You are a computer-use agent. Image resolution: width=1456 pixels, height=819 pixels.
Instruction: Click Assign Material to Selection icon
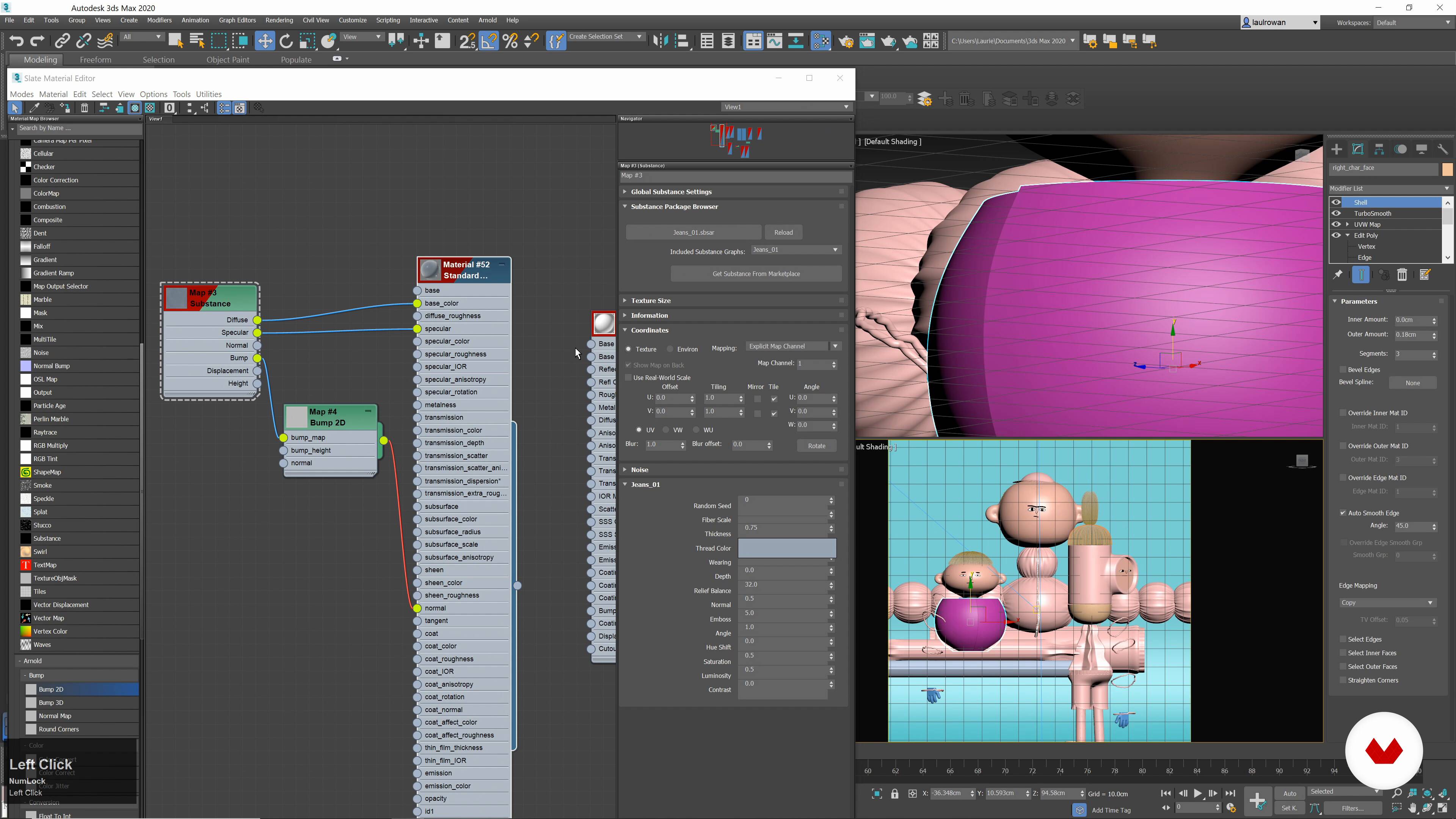tap(65, 108)
